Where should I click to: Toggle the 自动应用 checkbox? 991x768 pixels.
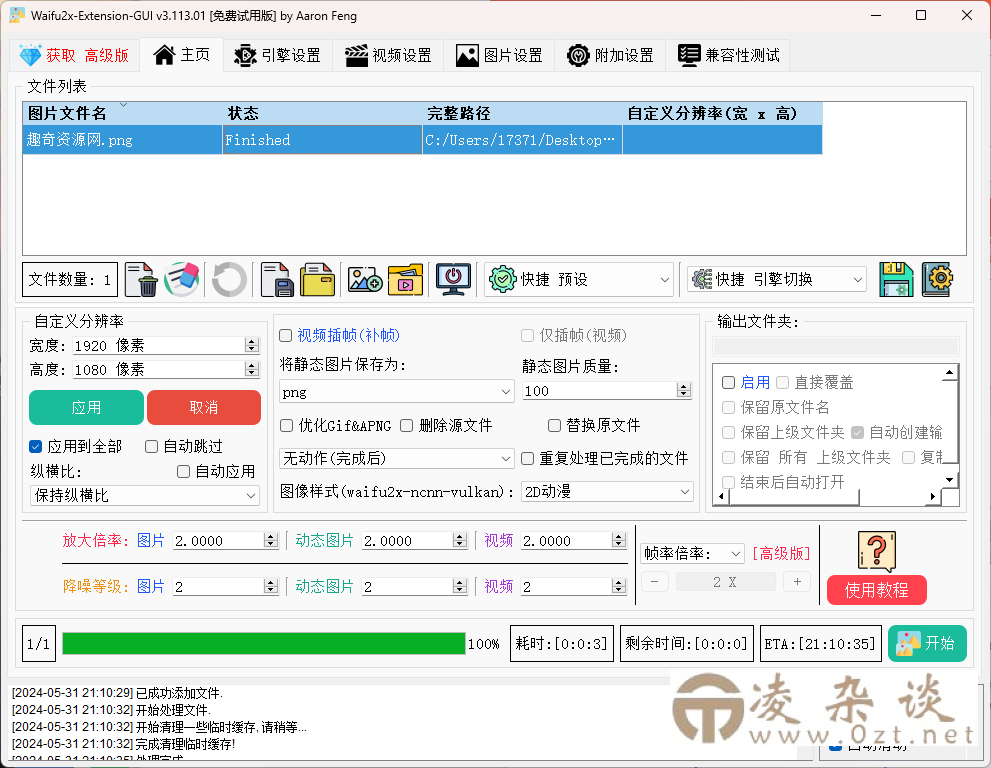point(183,472)
